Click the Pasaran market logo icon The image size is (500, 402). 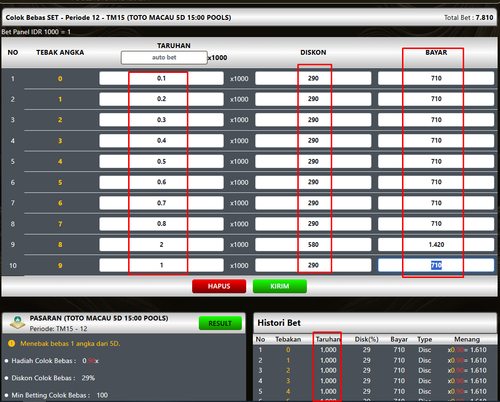point(18,322)
